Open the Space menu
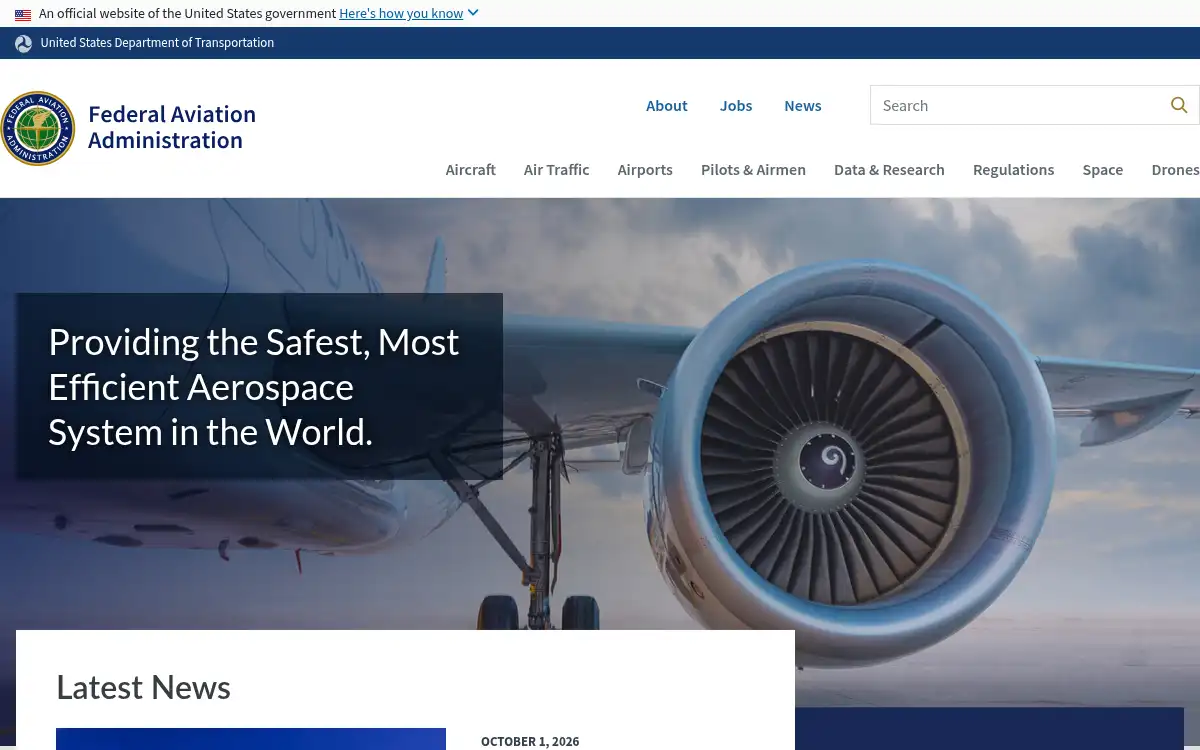Screen dimensions: 1200x750 pyautogui.click(x=1103, y=170)
